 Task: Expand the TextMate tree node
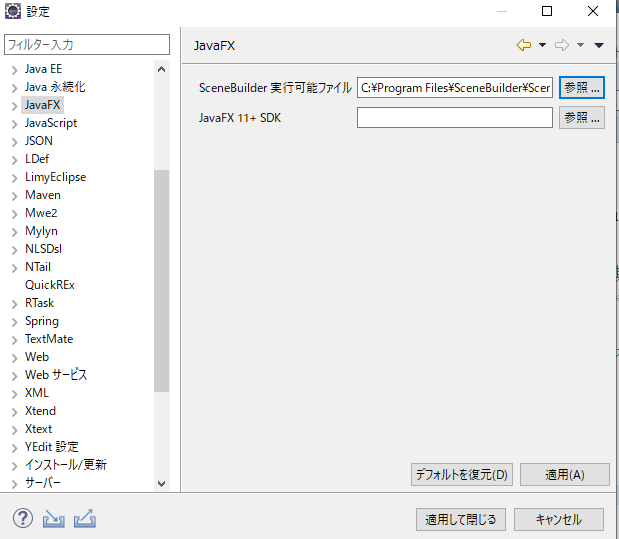pyautogui.click(x=15, y=340)
